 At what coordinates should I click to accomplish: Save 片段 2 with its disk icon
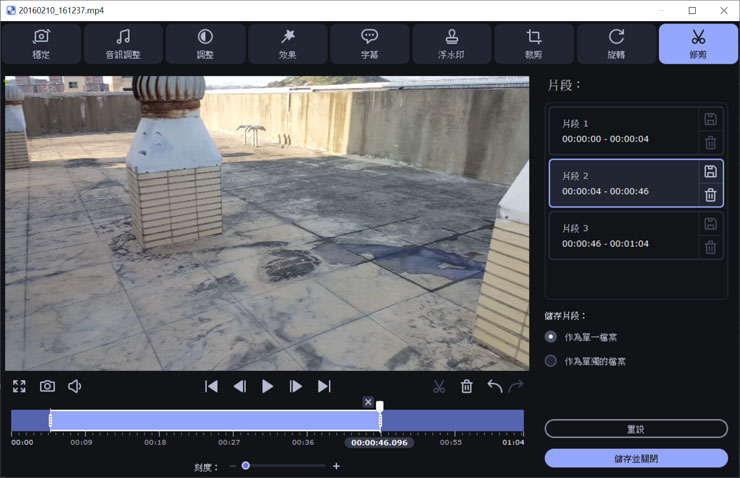point(710,171)
